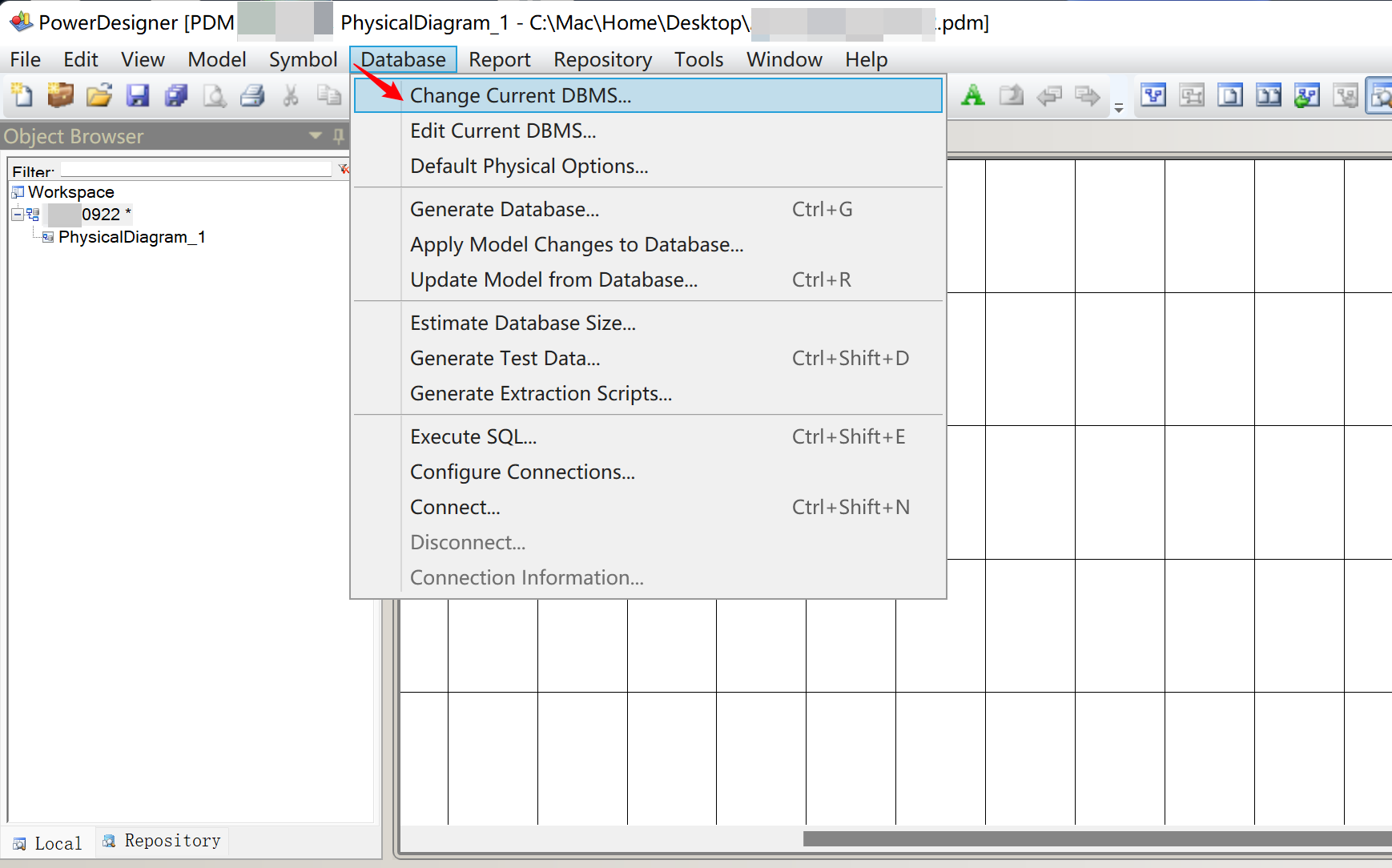Click the New Project briefcase icon
The image size is (1392, 868).
(60, 95)
